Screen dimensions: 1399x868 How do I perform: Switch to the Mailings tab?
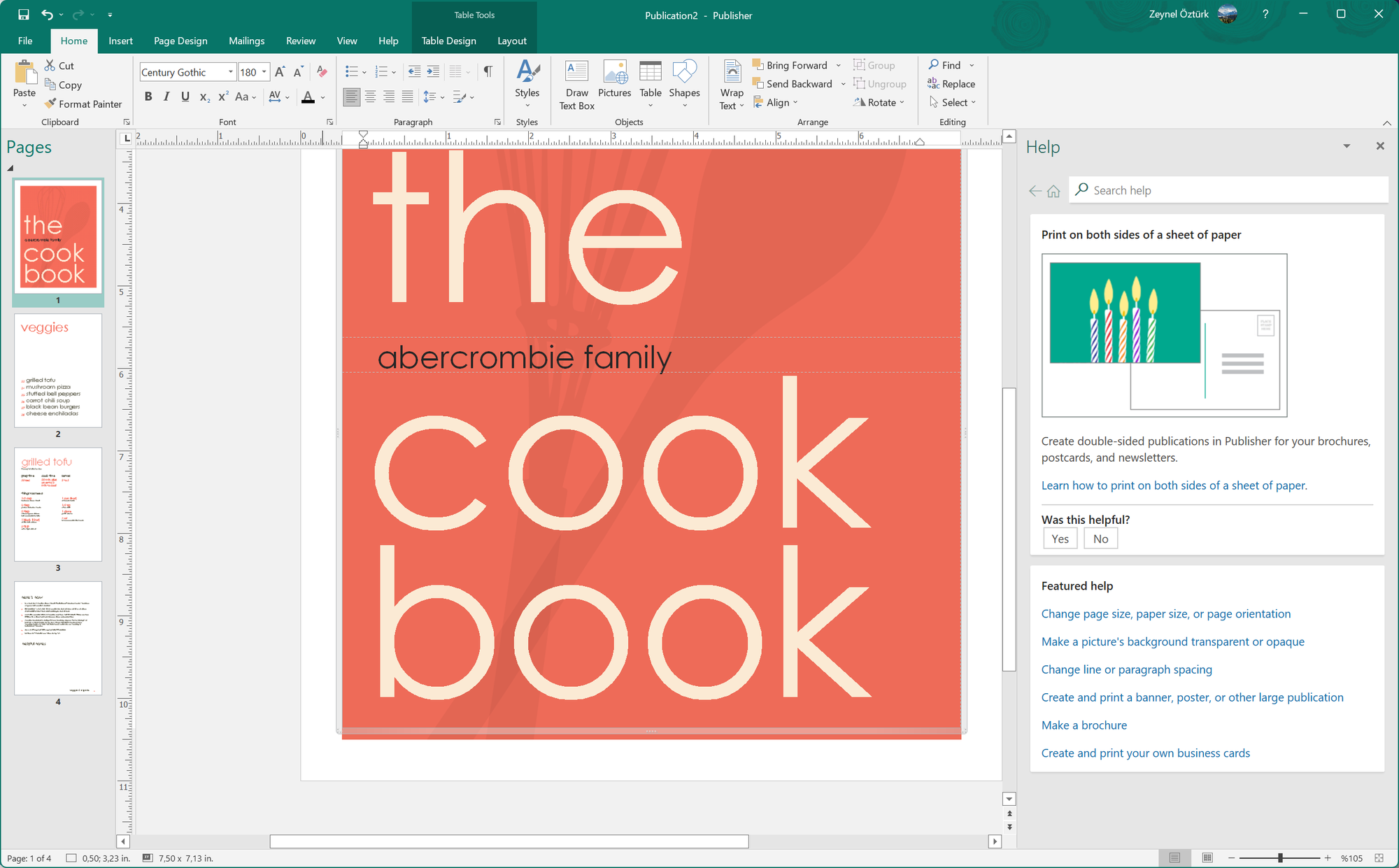click(246, 41)
